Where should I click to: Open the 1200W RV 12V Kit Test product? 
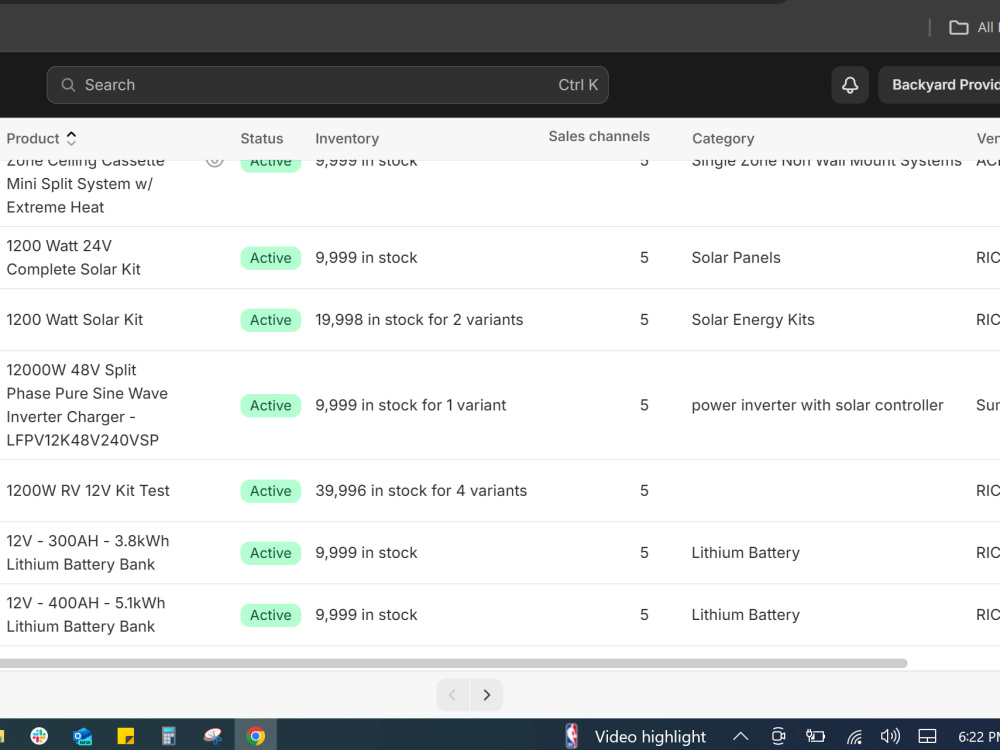[x=88, y=490]
